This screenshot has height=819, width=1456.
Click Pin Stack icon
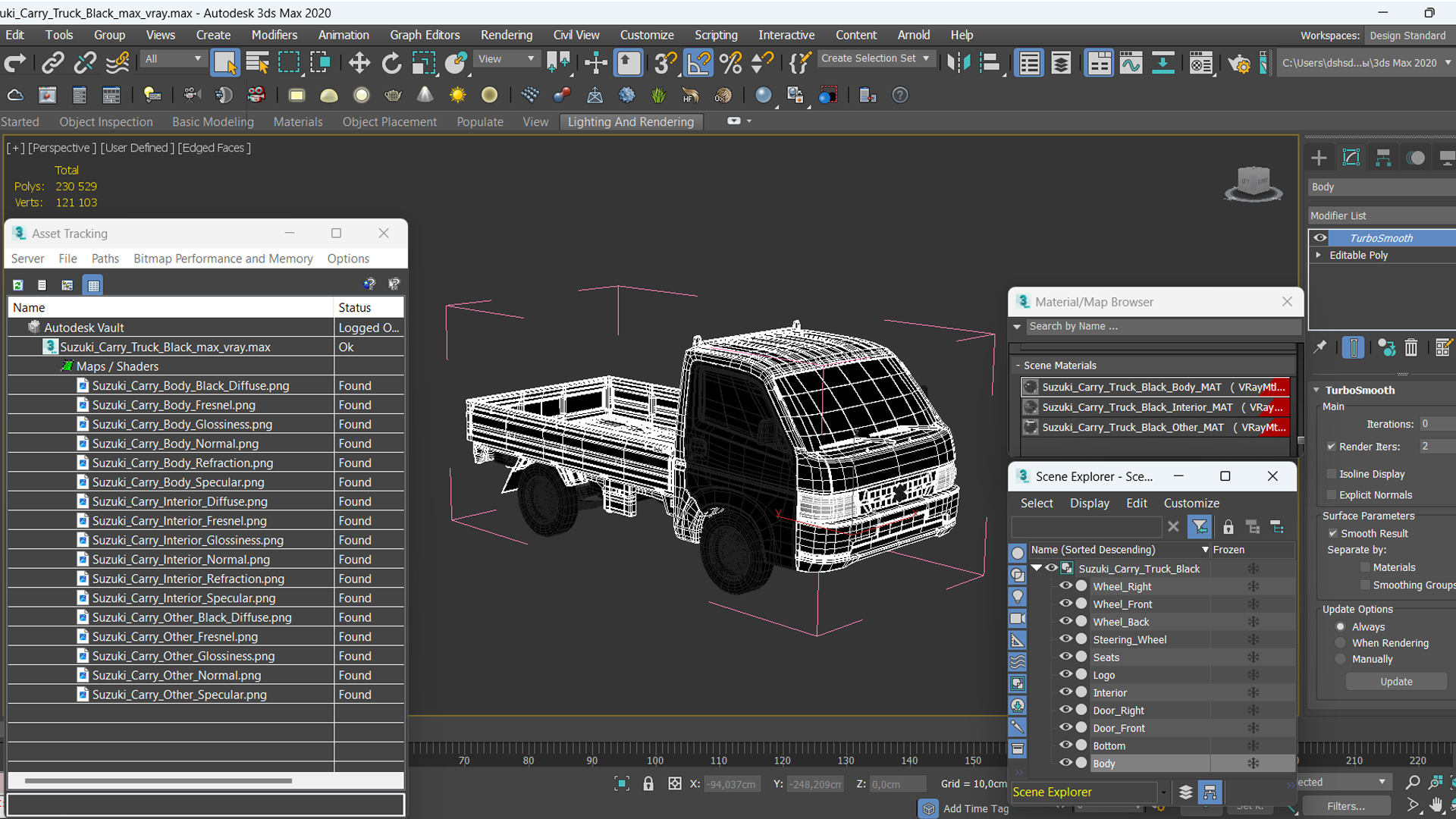[1320, 347]
